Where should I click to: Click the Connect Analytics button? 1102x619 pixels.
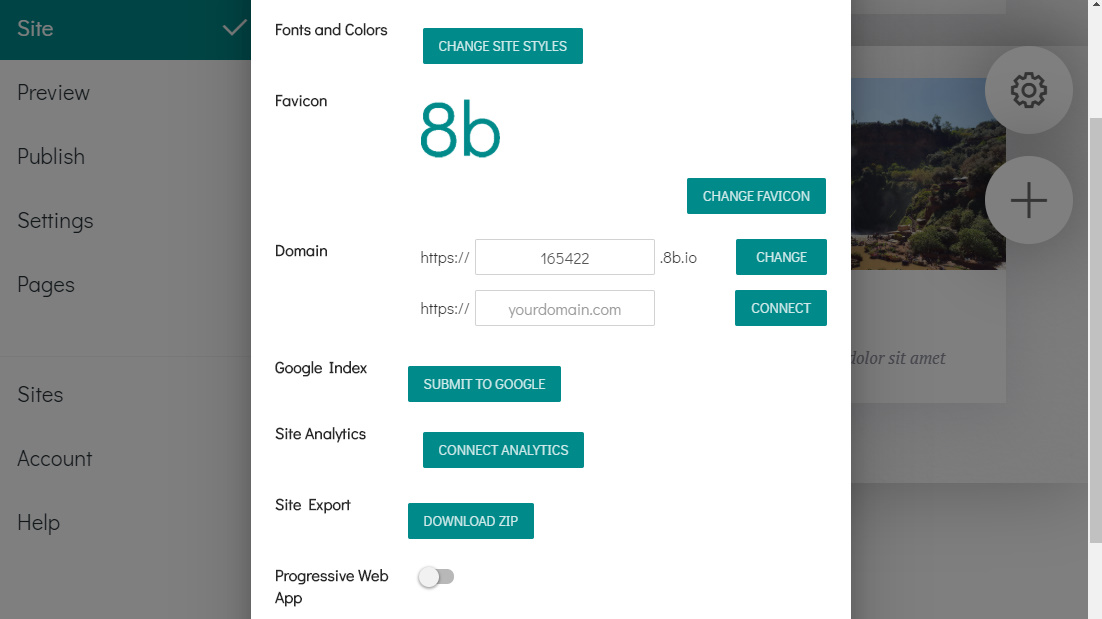click(503, 450)
